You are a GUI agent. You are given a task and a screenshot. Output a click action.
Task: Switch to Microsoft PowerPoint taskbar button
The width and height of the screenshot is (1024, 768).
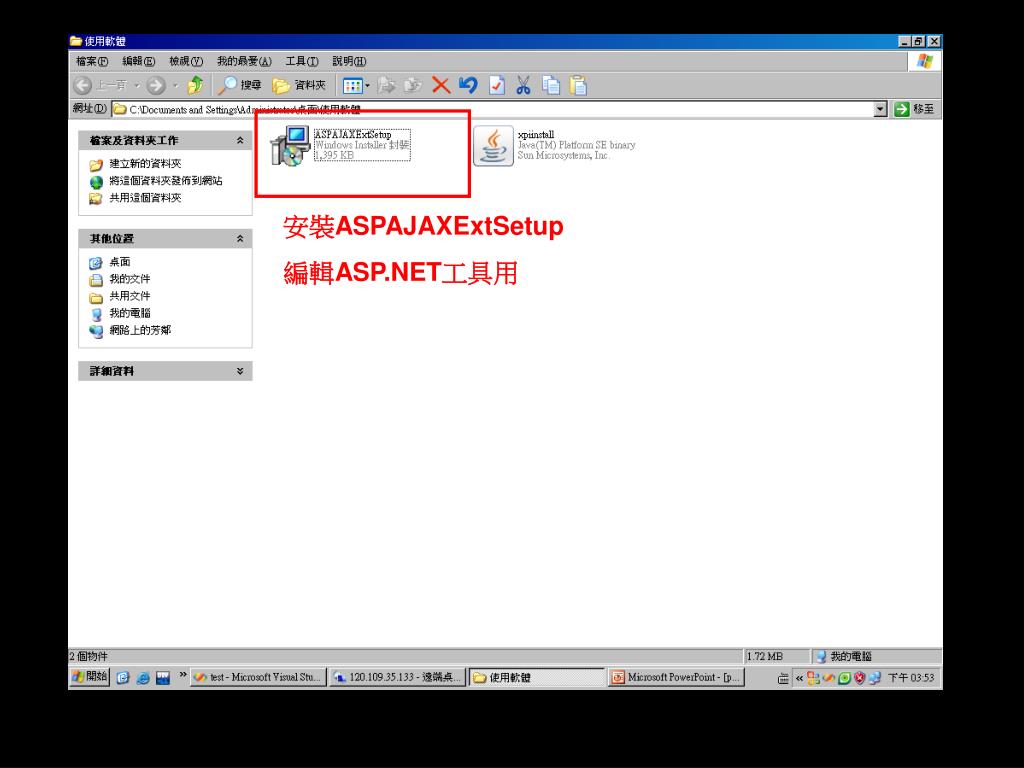point(676,678)
